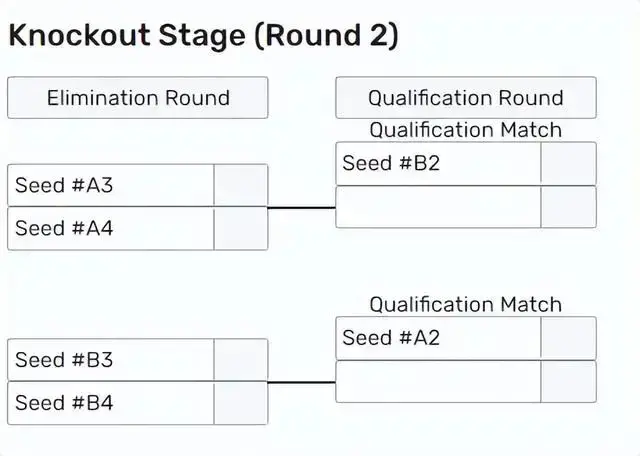Click the empty team slot below Seed #B2
The width and height of the screenshot is (640, 456).
point(438,207)
